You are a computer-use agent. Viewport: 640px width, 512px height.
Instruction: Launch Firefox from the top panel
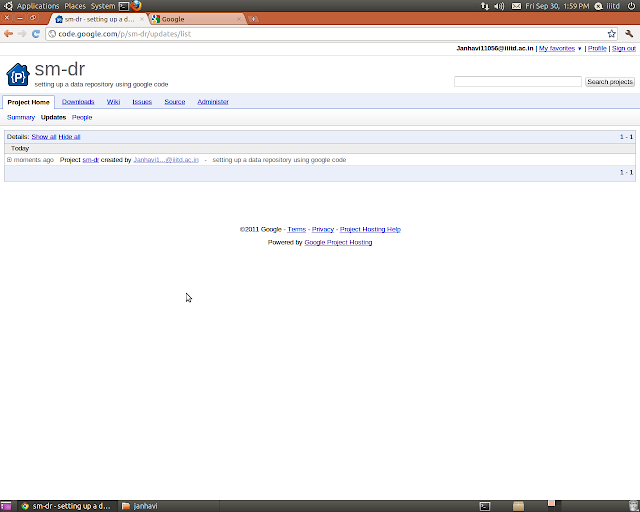click(x=136, y=6)
